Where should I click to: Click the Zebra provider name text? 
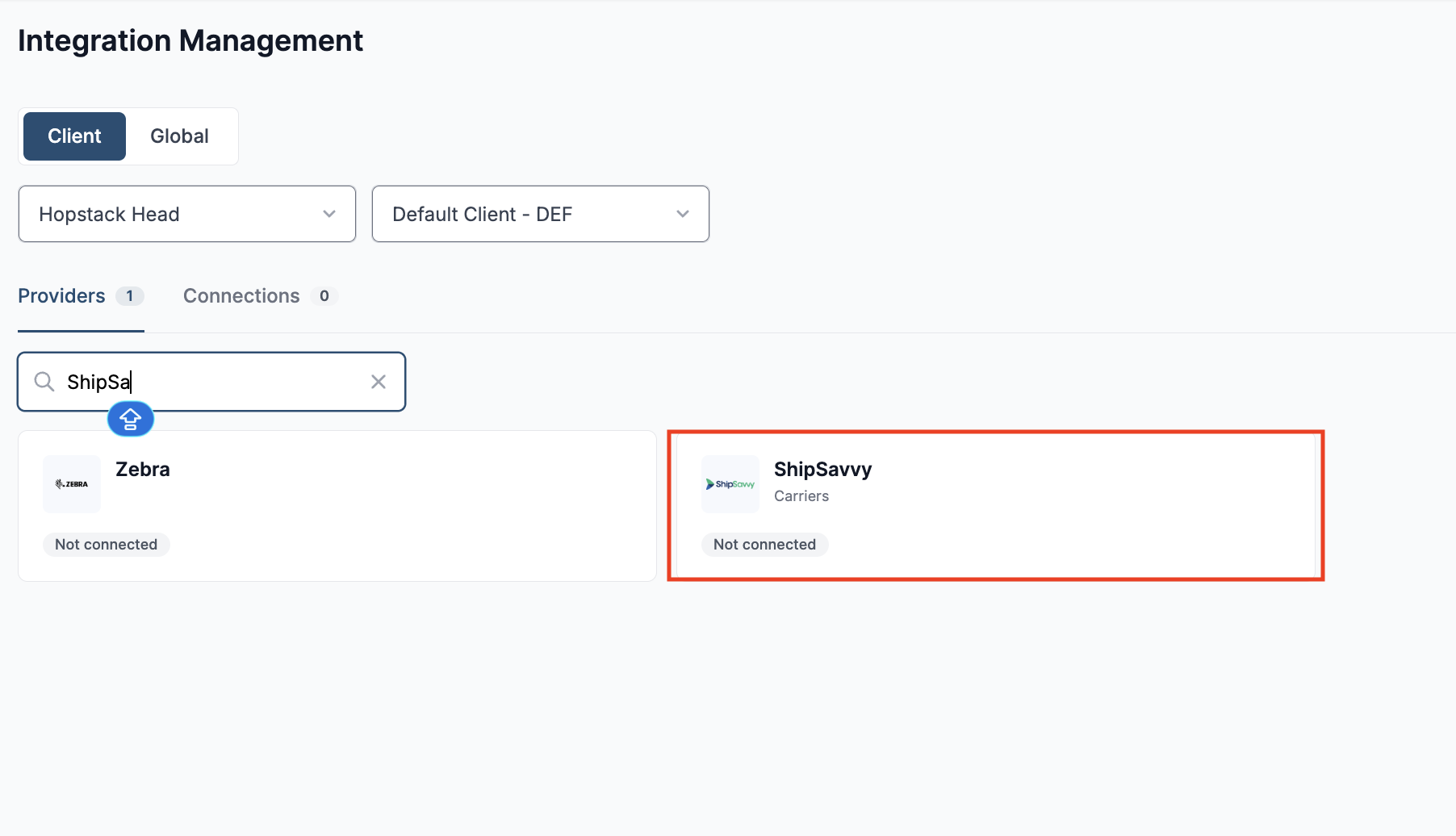tap(143, 470)
